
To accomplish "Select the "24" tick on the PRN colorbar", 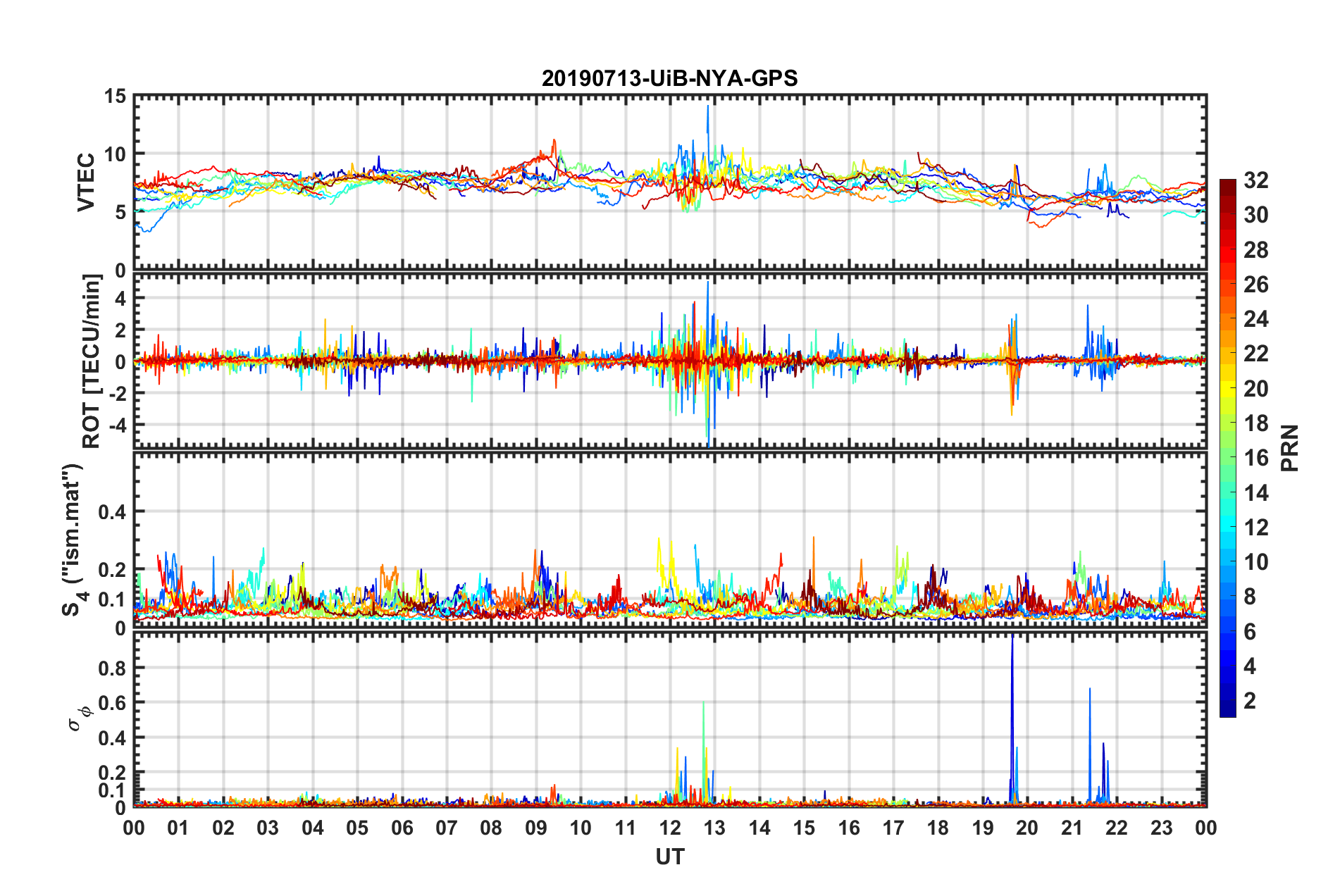I will pyautogui.click(x=1255, y=319).
